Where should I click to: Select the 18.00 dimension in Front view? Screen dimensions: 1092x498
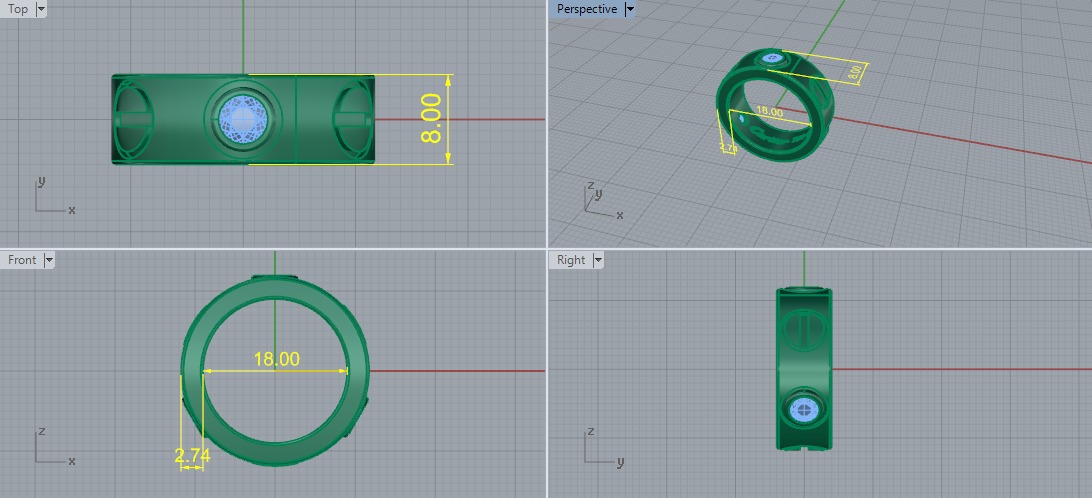point(276,359)
